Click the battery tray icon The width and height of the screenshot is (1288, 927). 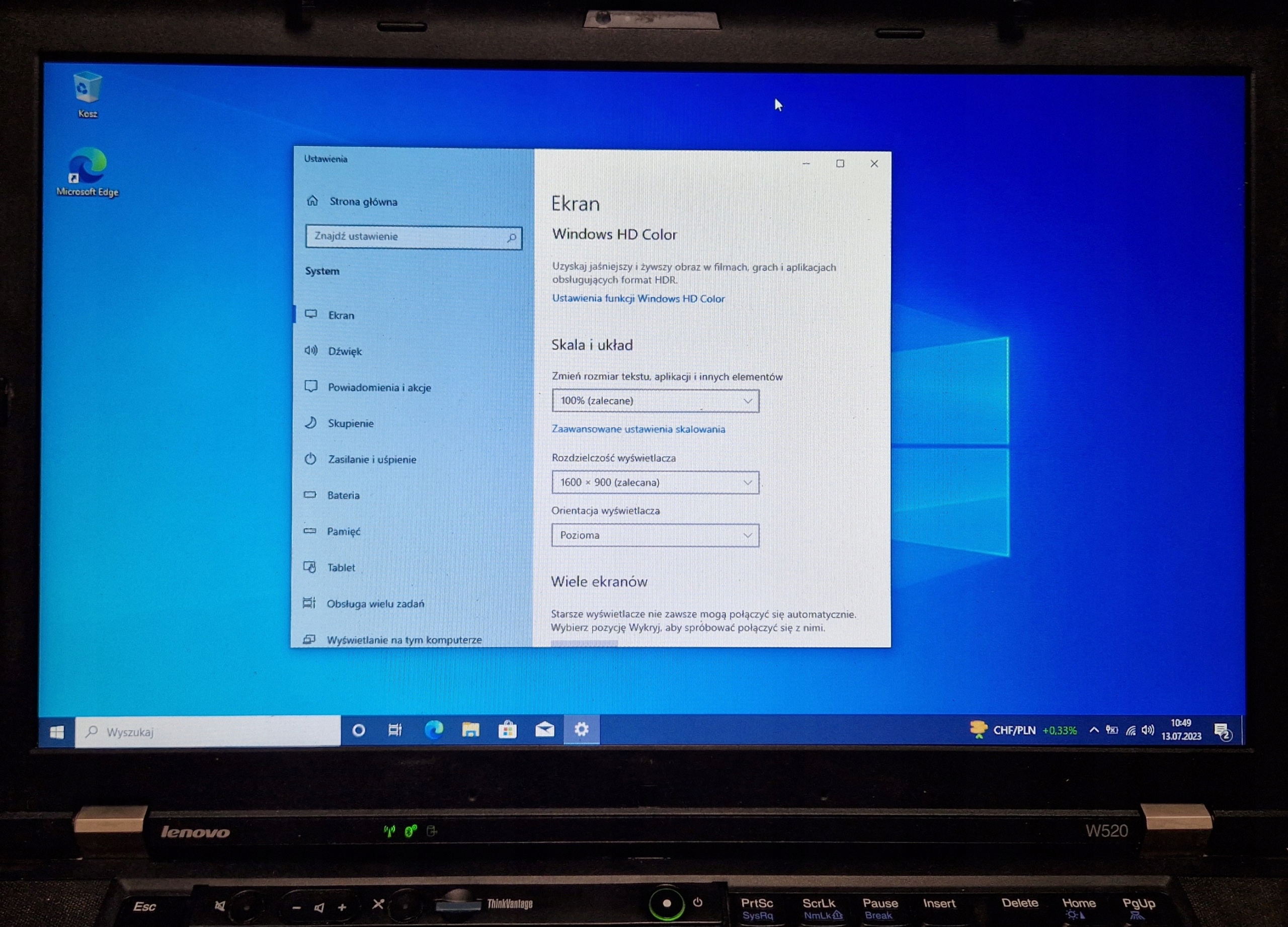pos(1112,730)
